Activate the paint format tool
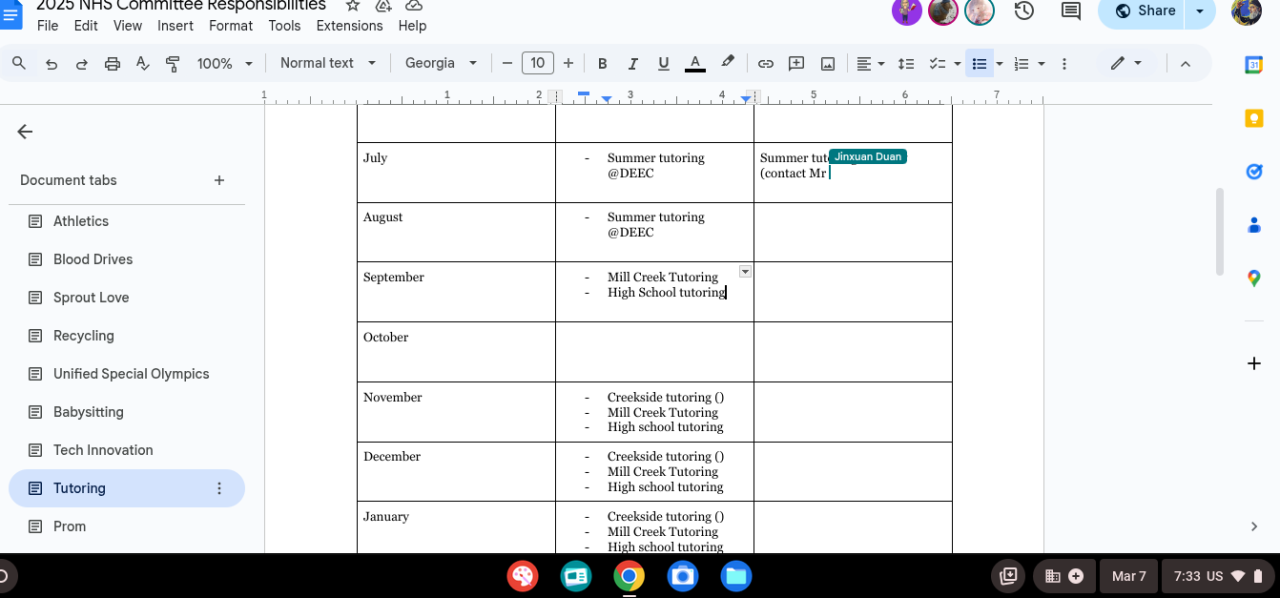Image resolution: width=1280 pixels, height=598 pixels. 173,63
